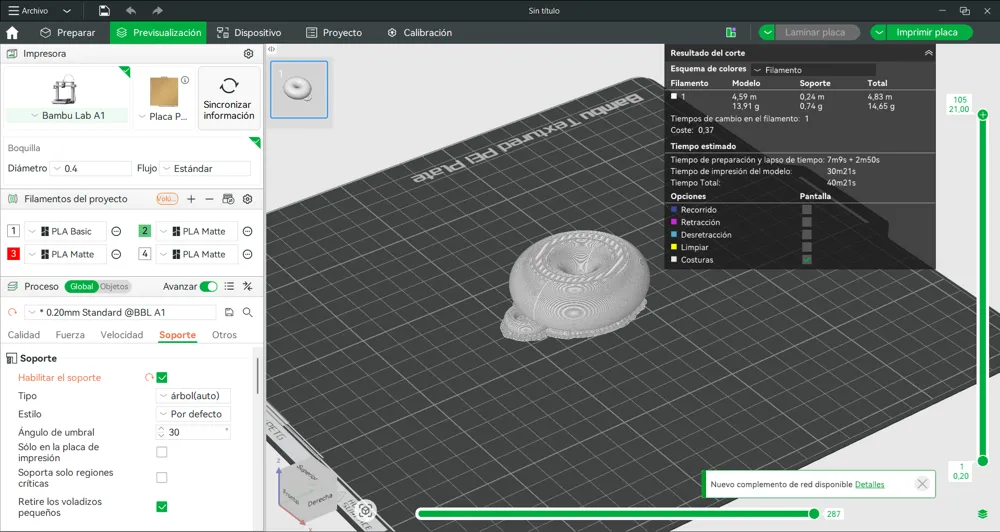Viewport: 1000px width, 532px height.
Task: Toggle the Avanzar advanced mode switch
Action: point(209,286)
